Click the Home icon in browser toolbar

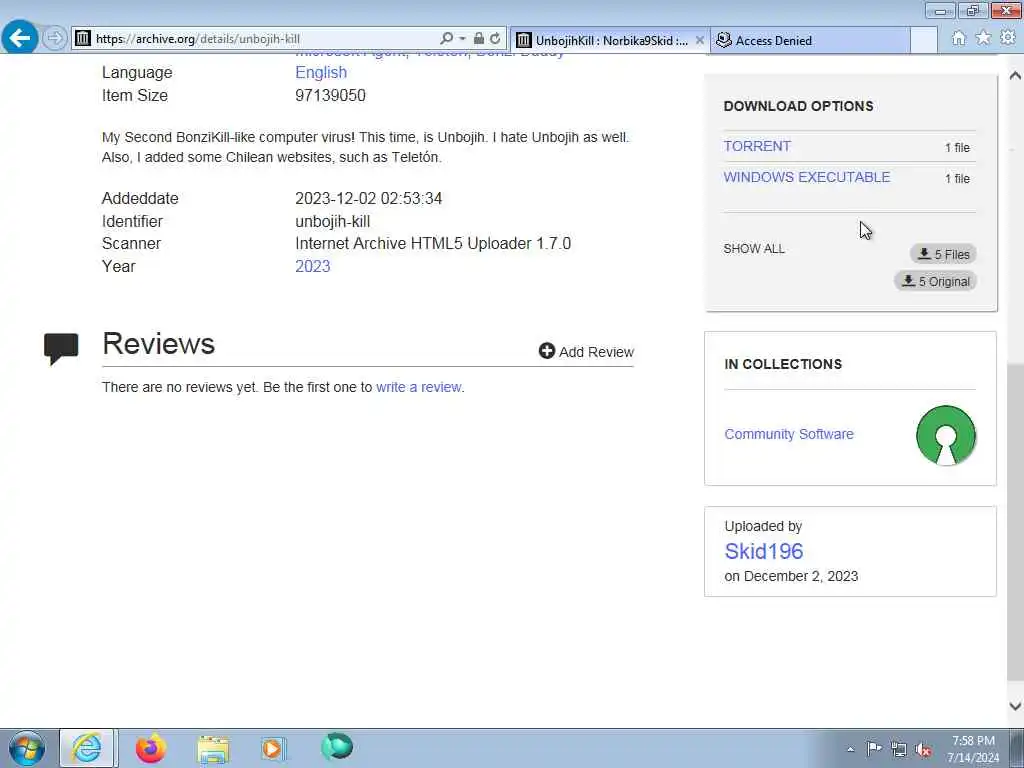[x=958, y=38]
